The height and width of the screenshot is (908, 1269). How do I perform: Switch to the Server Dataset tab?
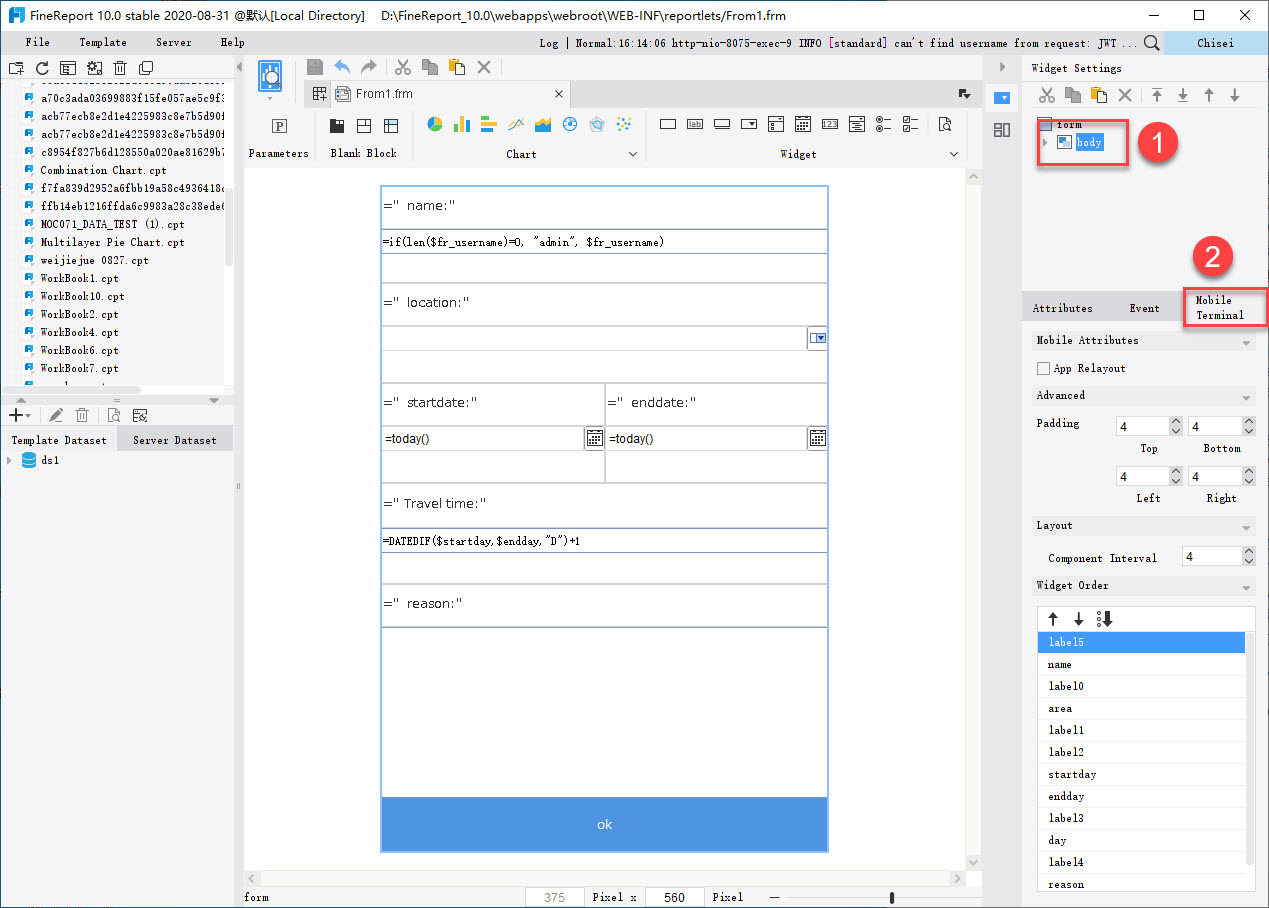coord(175,440)
